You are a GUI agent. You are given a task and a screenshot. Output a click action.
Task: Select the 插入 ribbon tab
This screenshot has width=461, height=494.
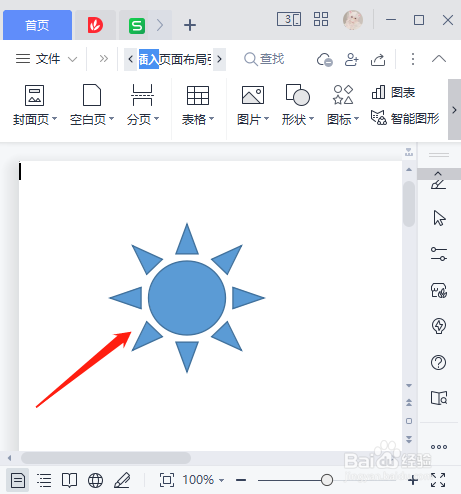tap(148, 59)
